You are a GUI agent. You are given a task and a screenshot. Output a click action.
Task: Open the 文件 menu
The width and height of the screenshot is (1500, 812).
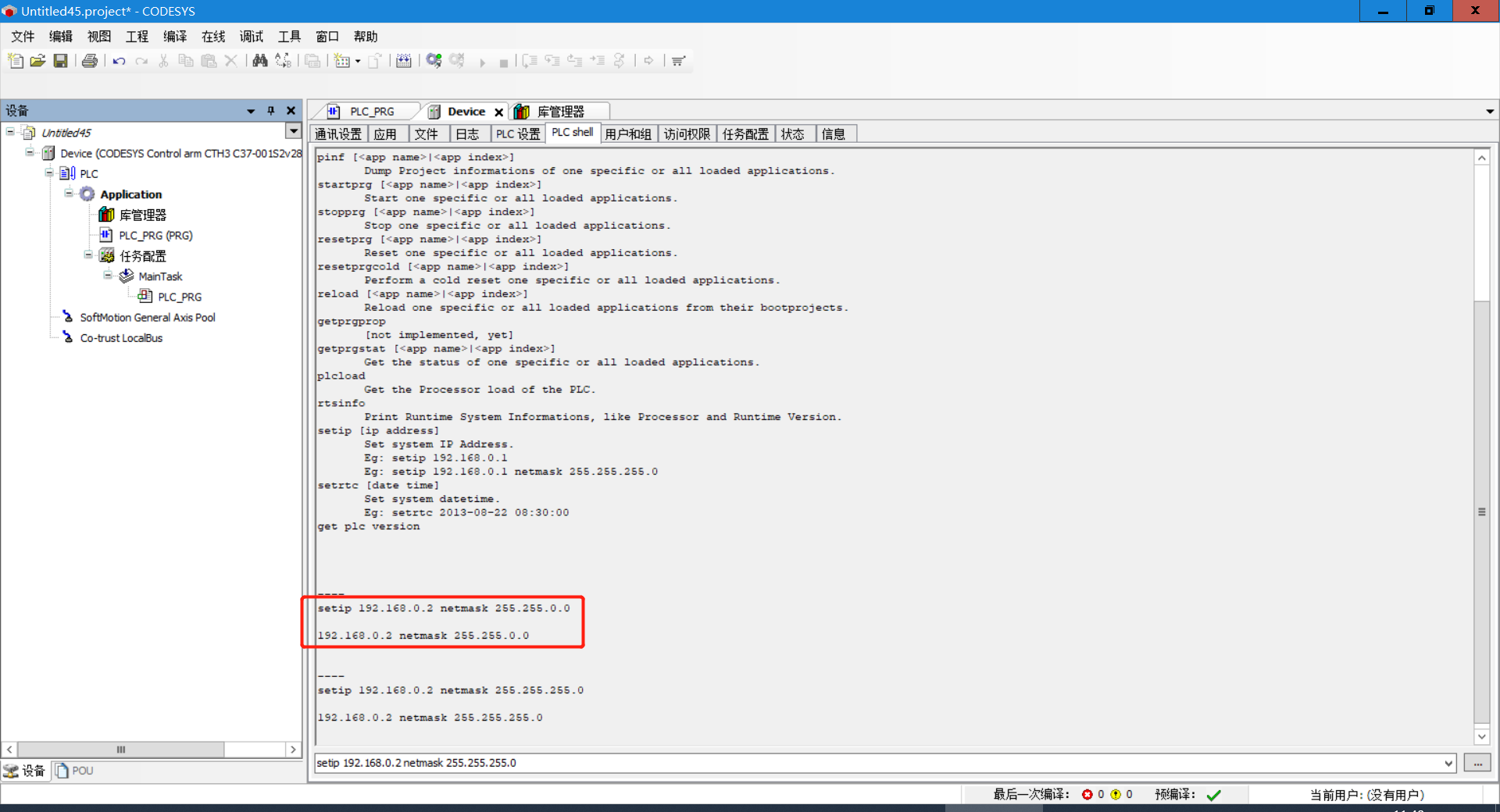(x=23, y=37)
